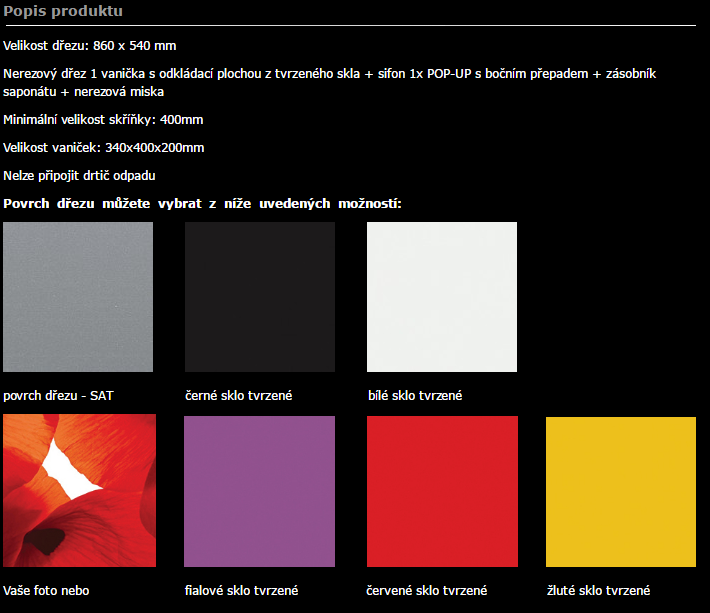Viewport: 710px width, 613px height.
Task: Select the grey SAT surface swatch
Action: click(78, 297)
